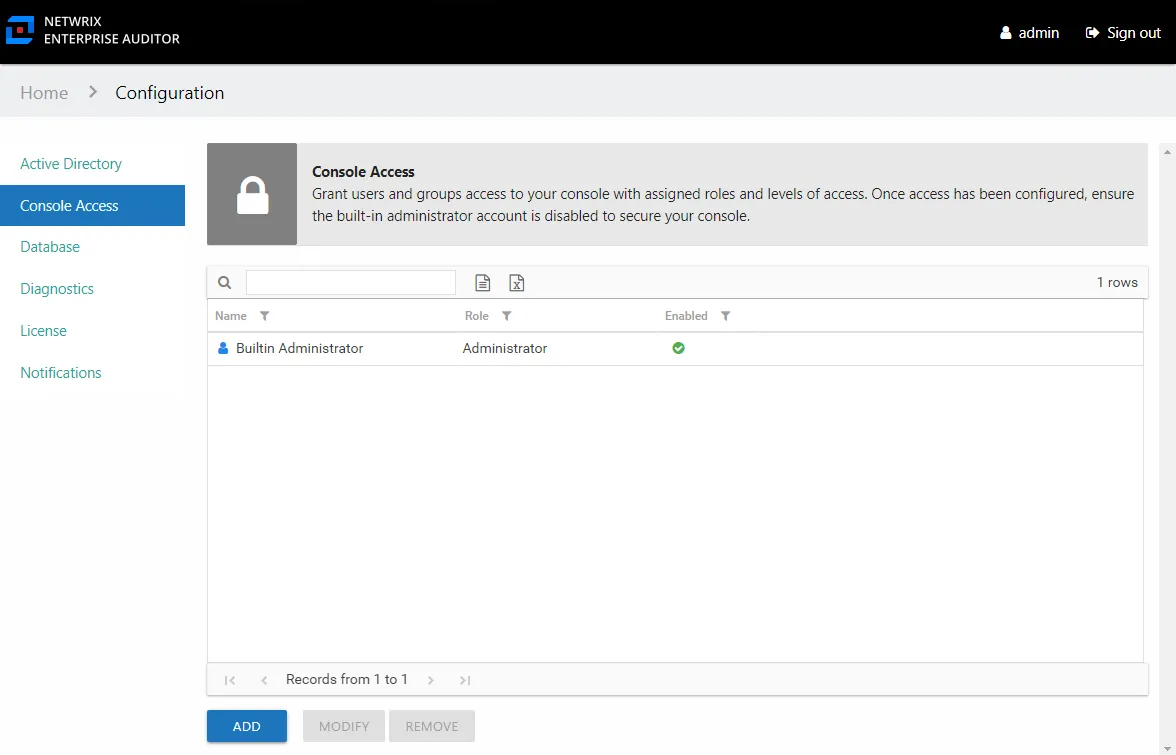Image resolution: width=1176 pixels, height=755 pixels.
Task: Click the scrollbar up arrow
Action: (1167, 152)
